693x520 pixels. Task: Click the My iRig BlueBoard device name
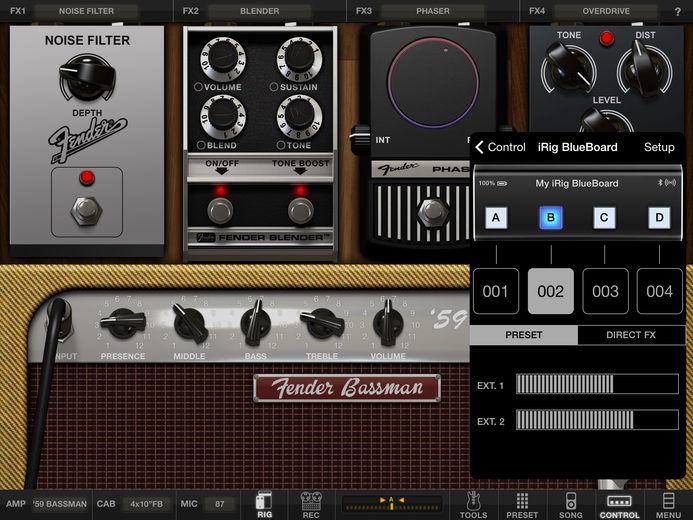577,183
